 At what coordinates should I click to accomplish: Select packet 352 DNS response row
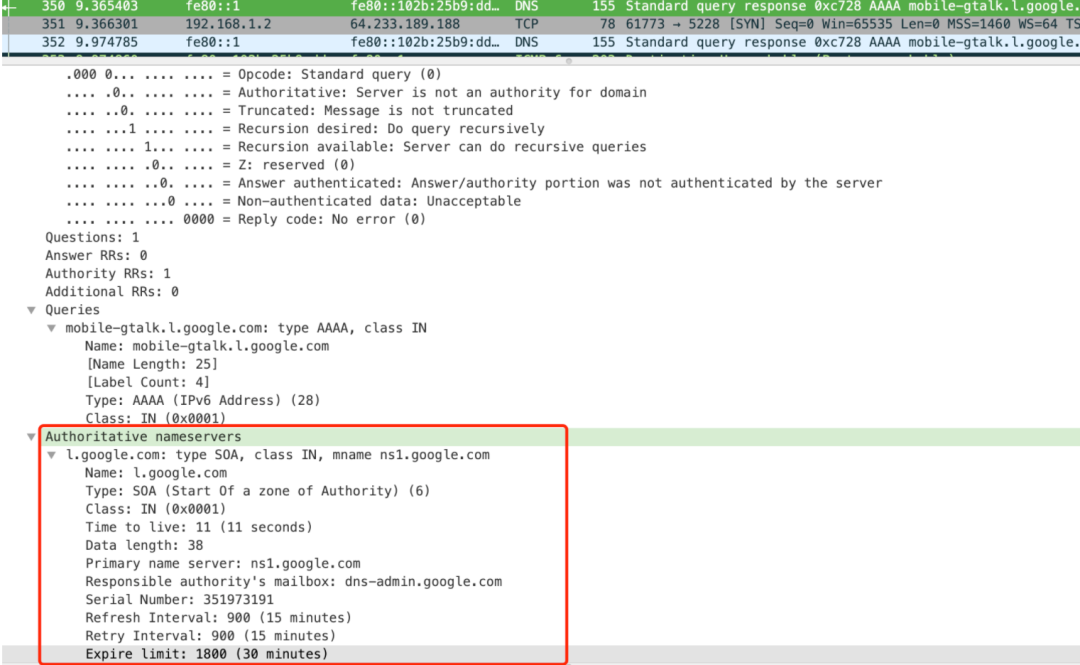click(x=540, y=42)
